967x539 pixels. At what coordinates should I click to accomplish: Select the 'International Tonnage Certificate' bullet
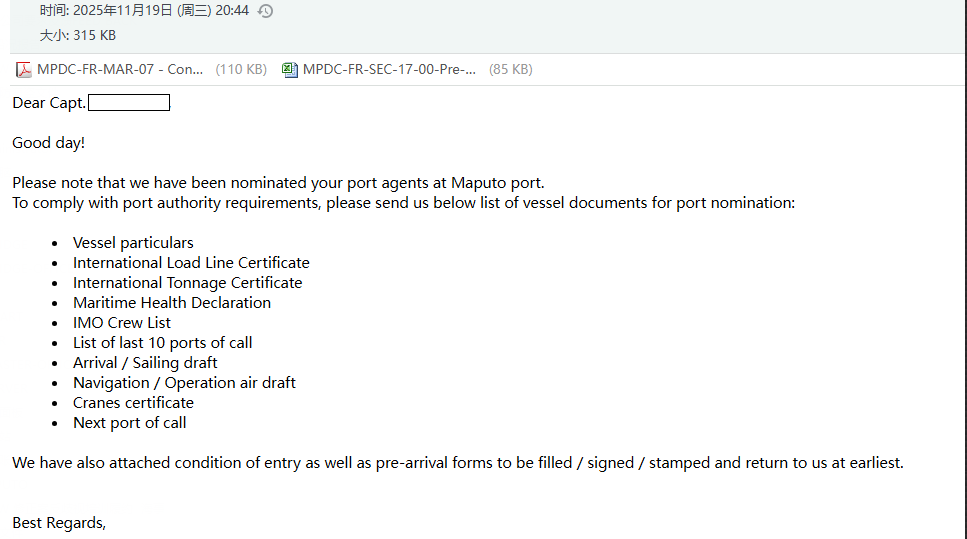[x=187, y=283]
